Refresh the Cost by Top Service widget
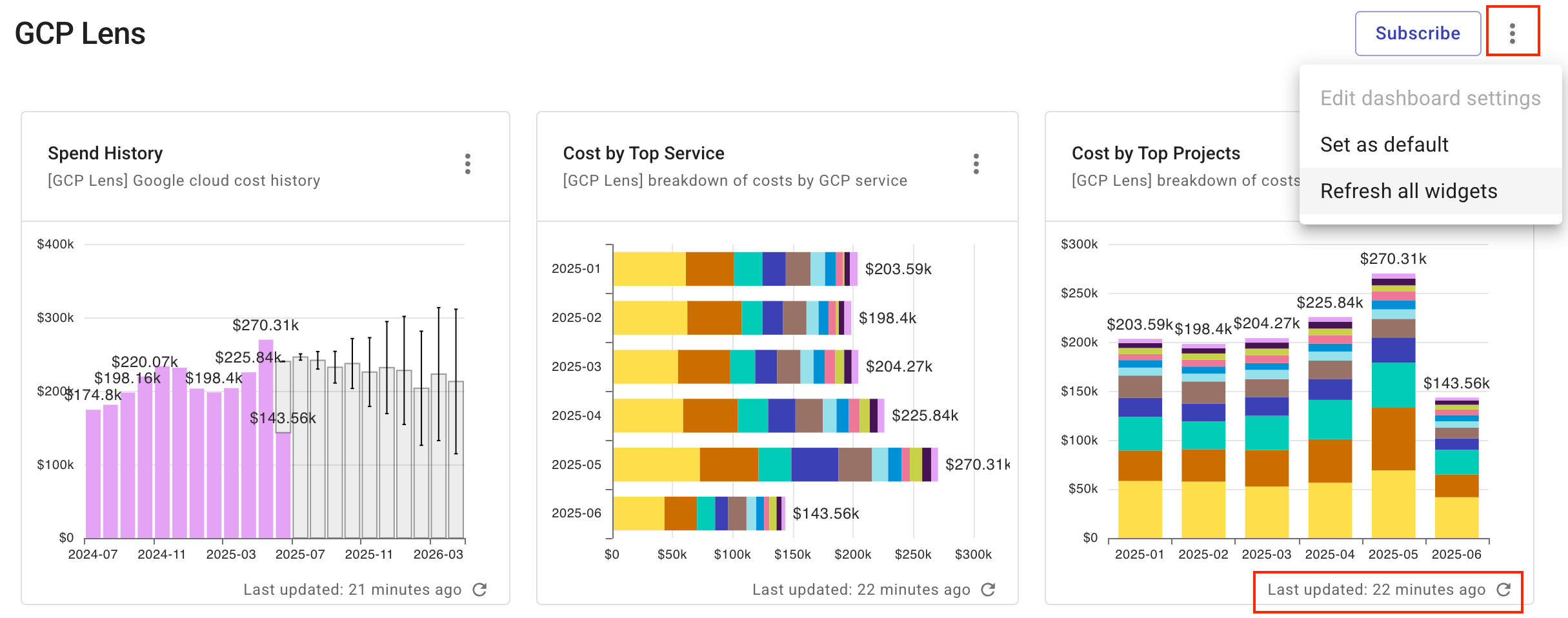 pos(988,590)
